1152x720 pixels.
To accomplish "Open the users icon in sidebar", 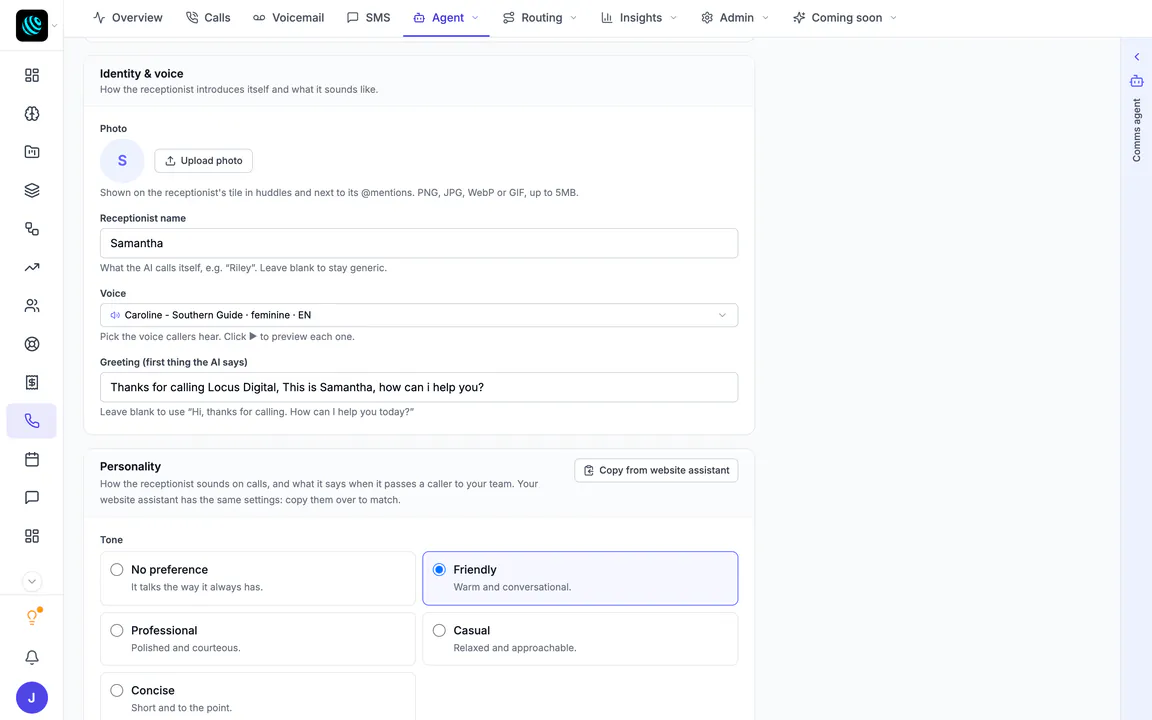I will 32,306.
